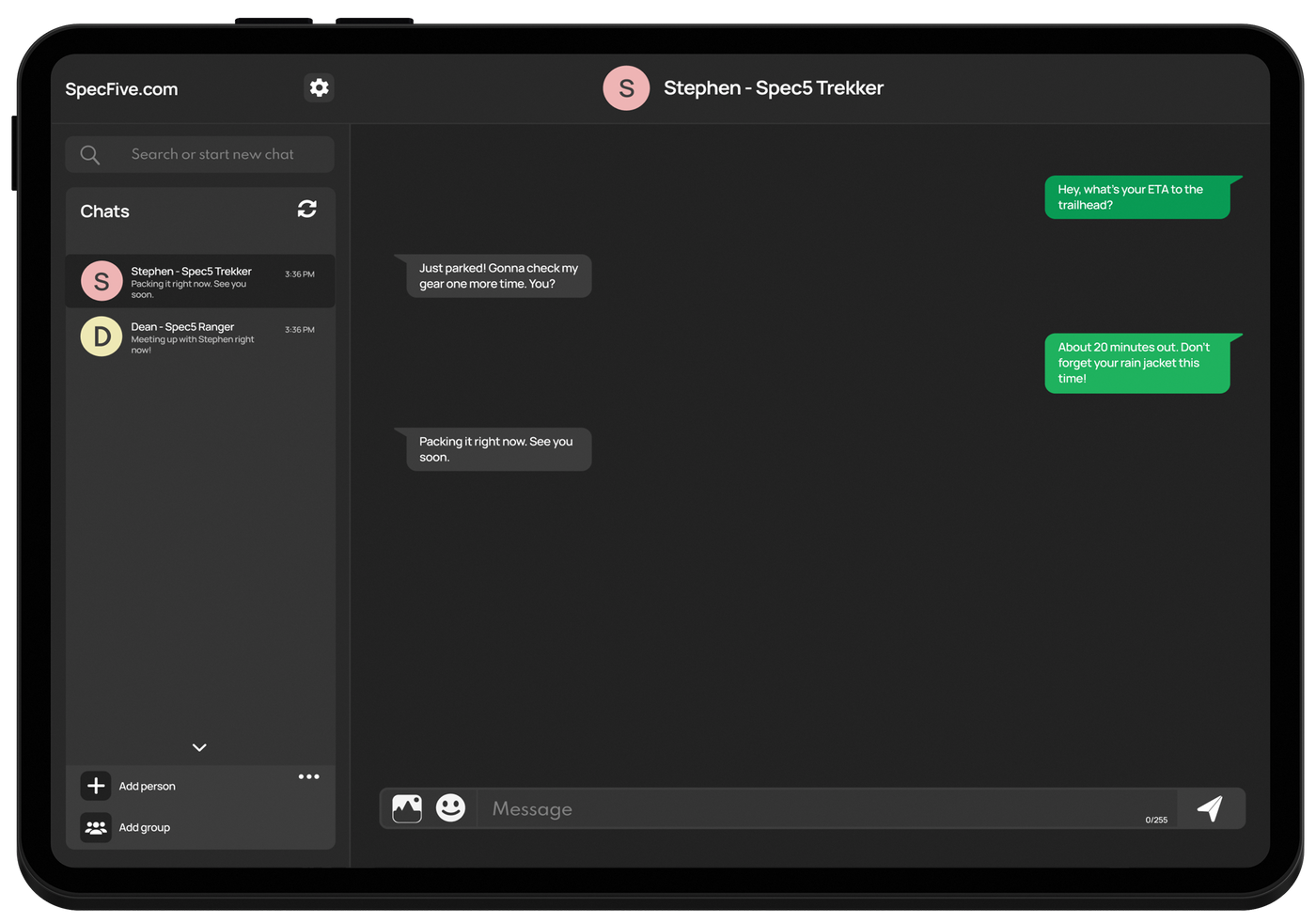Click the Add person label
The height and width of the screenshot is (923, 1316).
point(147,787)
